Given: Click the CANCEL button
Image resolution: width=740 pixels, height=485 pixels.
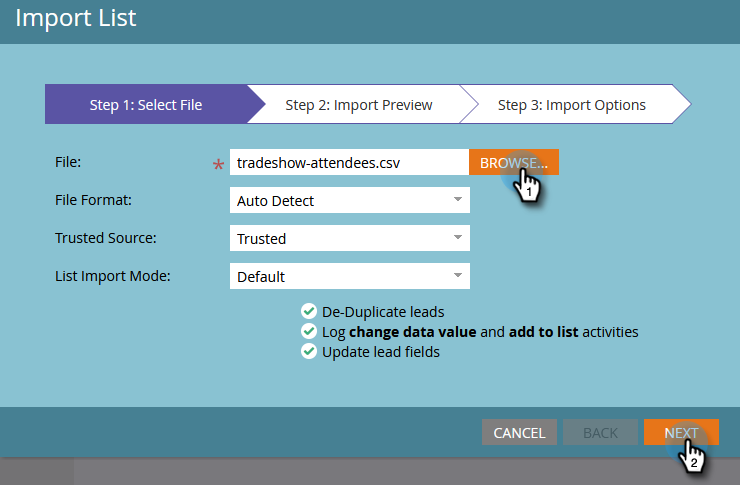Looking at the screenshot, I should [519, 432].
